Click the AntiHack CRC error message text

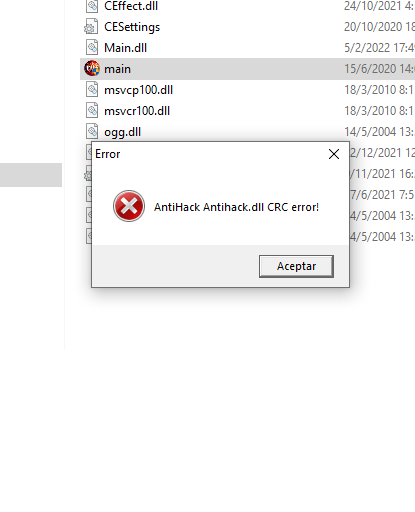tap(236, 207)
